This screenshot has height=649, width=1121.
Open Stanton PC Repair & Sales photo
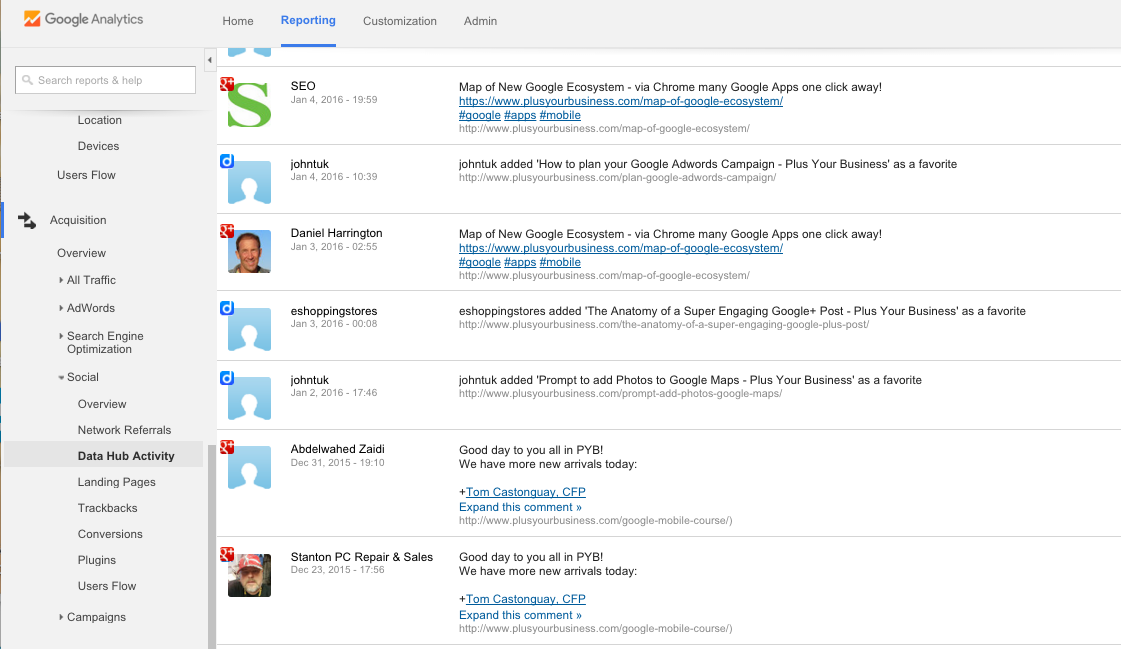coord(250,575)
